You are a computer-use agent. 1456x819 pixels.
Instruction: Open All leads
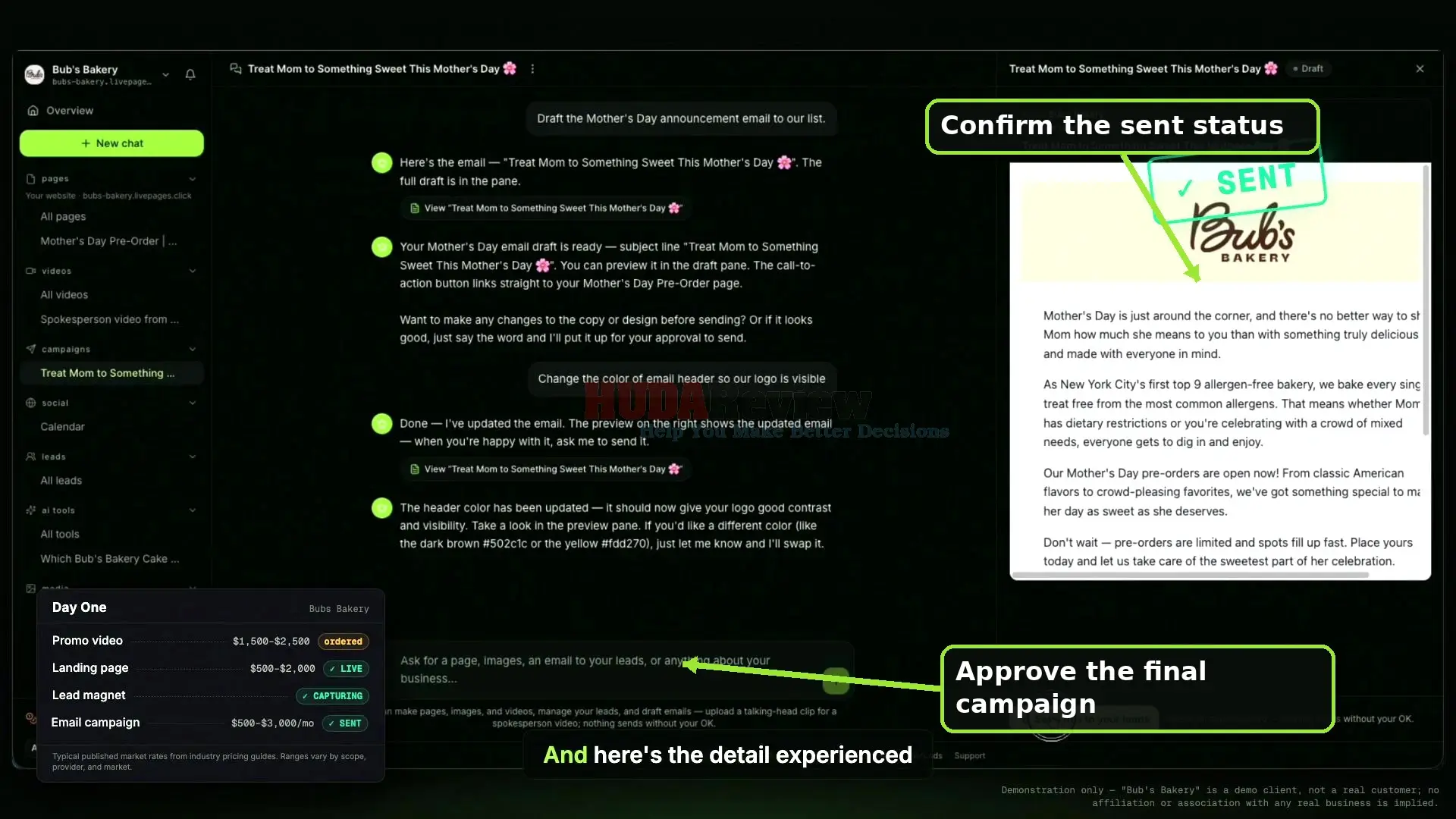click(61, 481)
